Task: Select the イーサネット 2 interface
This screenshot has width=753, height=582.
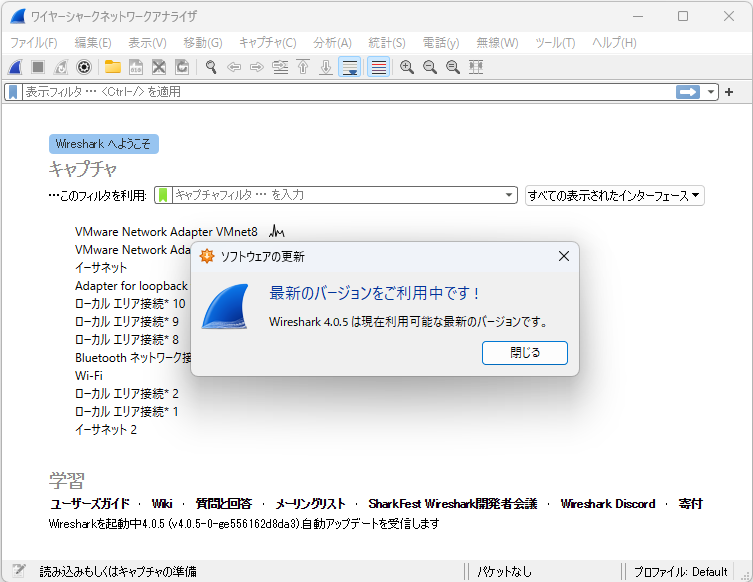Action: pos(106,430)
